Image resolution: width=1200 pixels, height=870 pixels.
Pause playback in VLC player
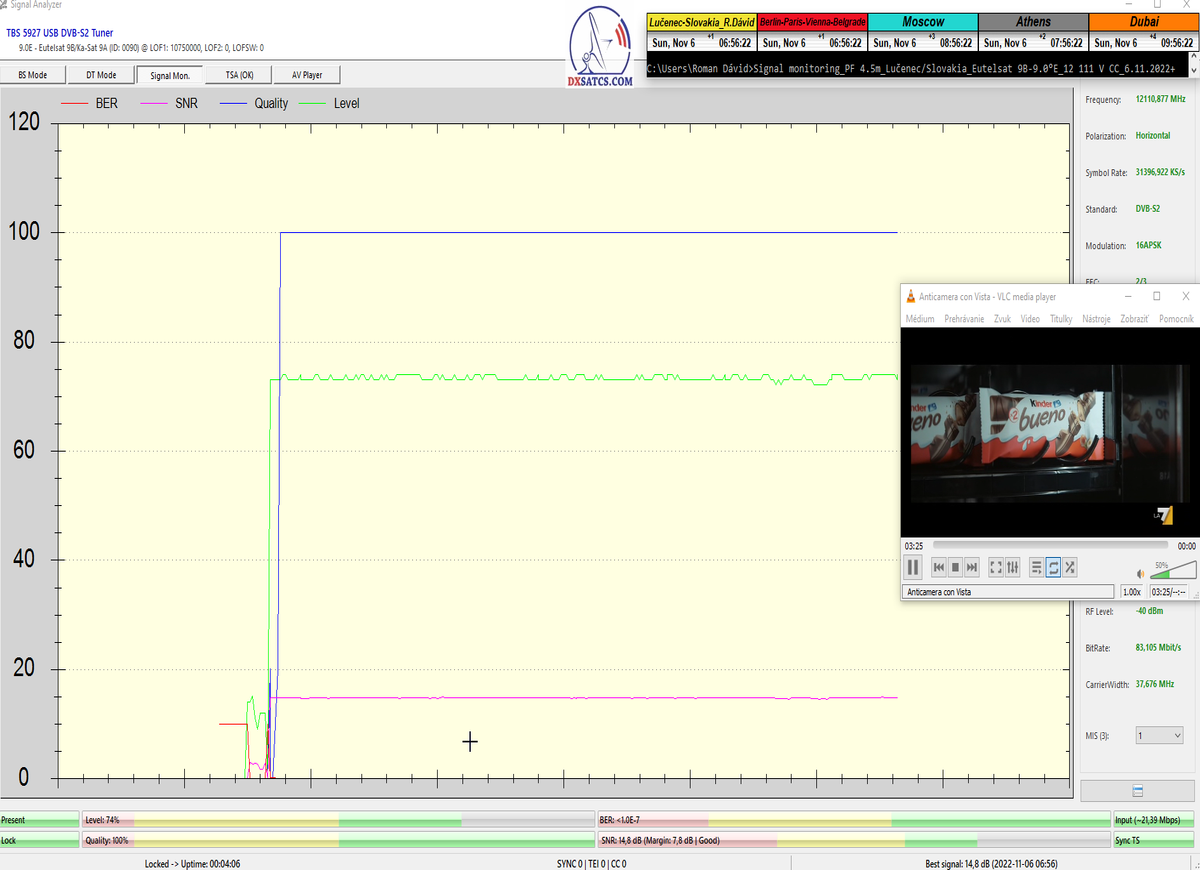click(x=913, y=568)
